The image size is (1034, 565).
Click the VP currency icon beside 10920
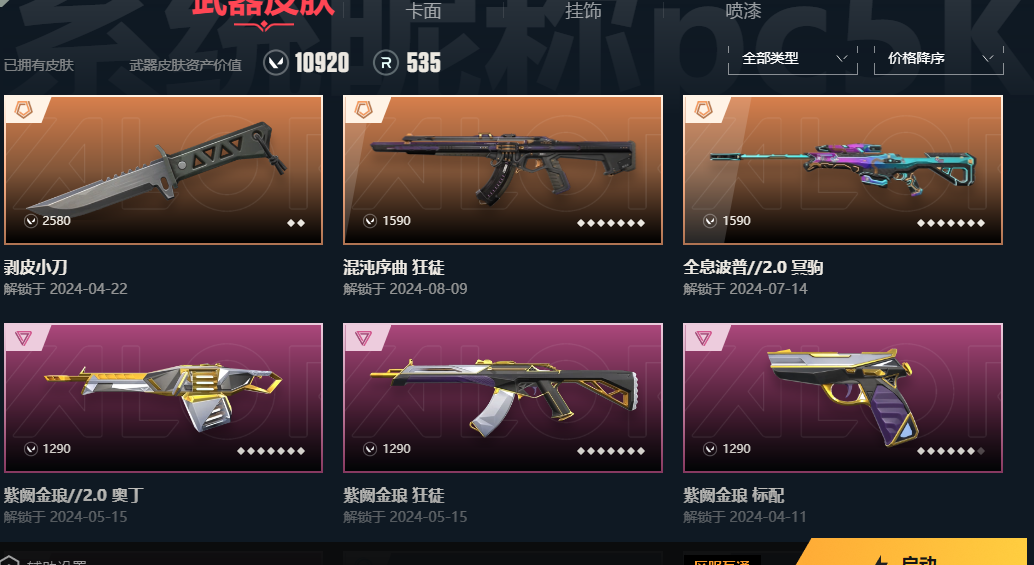[276, 63]
